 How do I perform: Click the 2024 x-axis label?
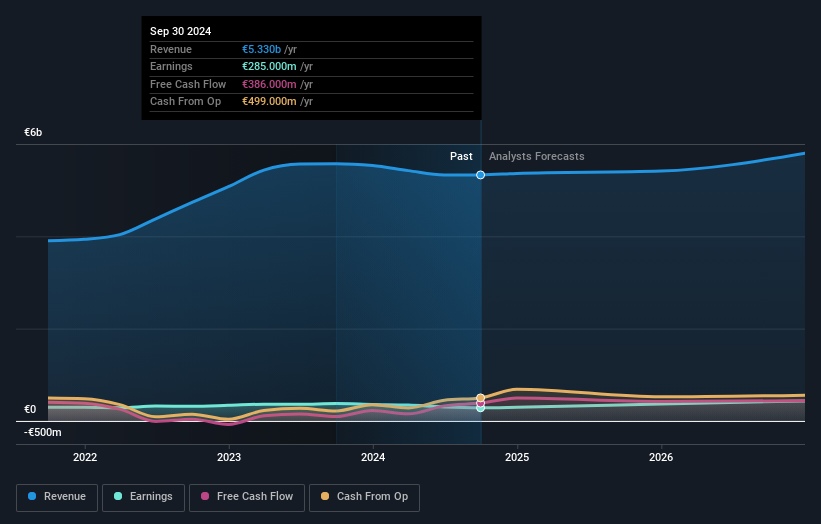point(373,458)
